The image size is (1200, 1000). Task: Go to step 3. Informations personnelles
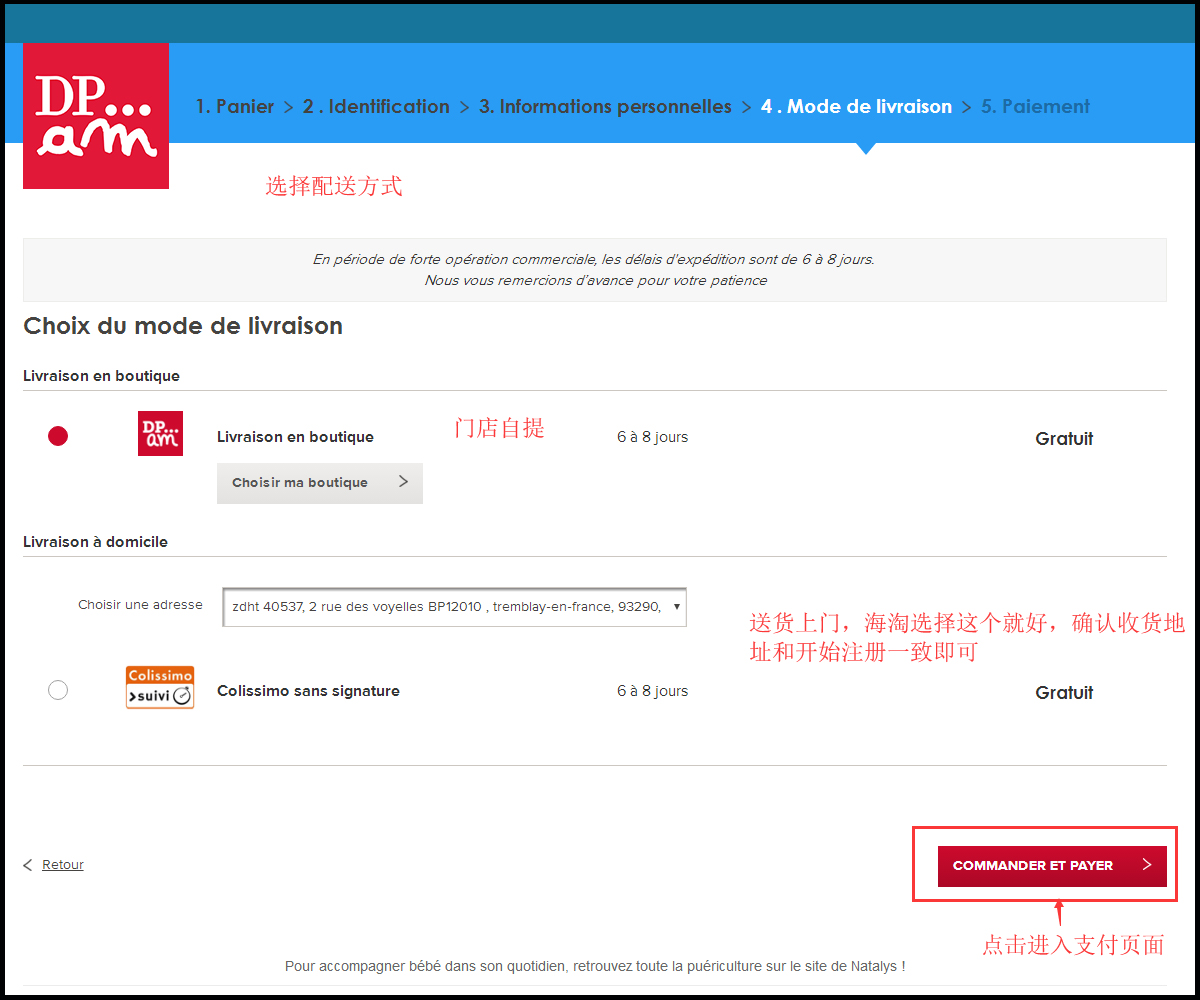coord(605,106)
